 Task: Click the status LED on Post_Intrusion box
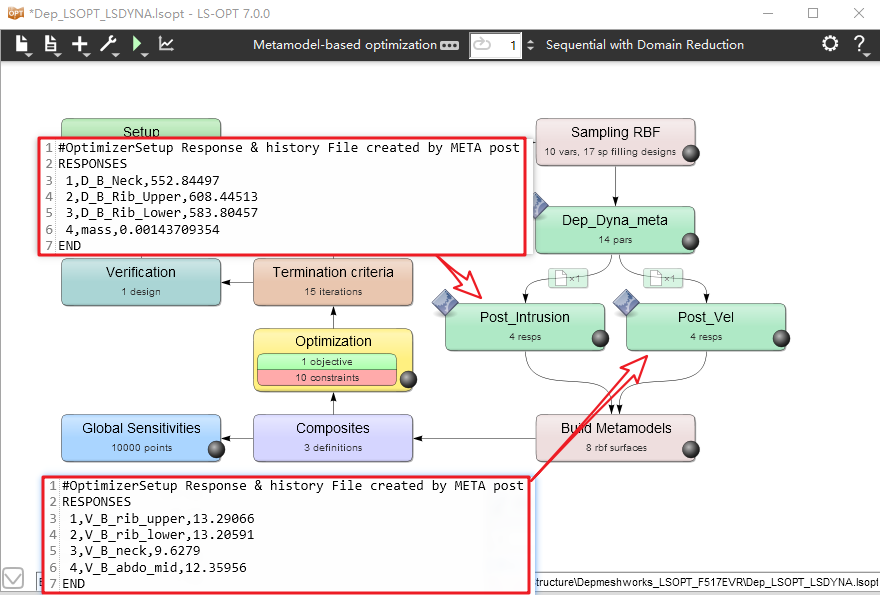pyautogui.click(x=601, y=338)
